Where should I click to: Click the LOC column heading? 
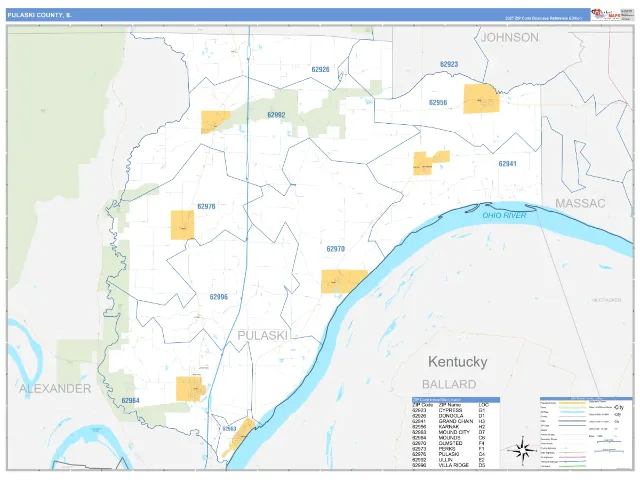[x=484, y=405]
